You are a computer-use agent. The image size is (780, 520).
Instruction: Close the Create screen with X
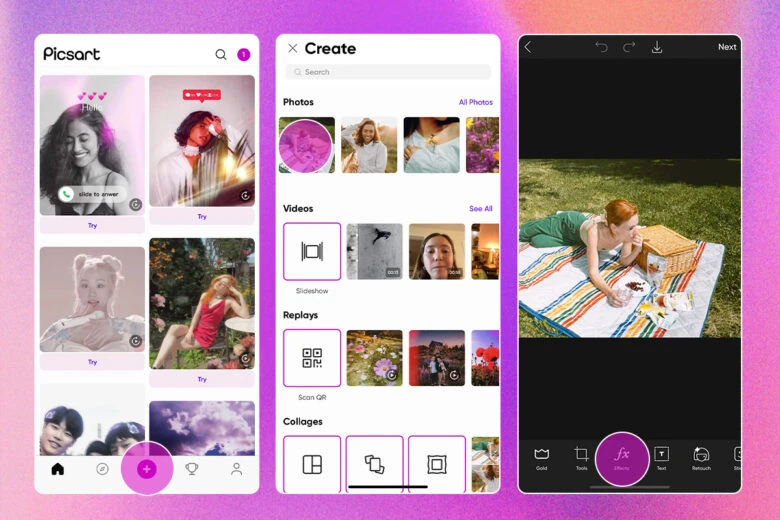pyautogui.click(x=292, y=48)
